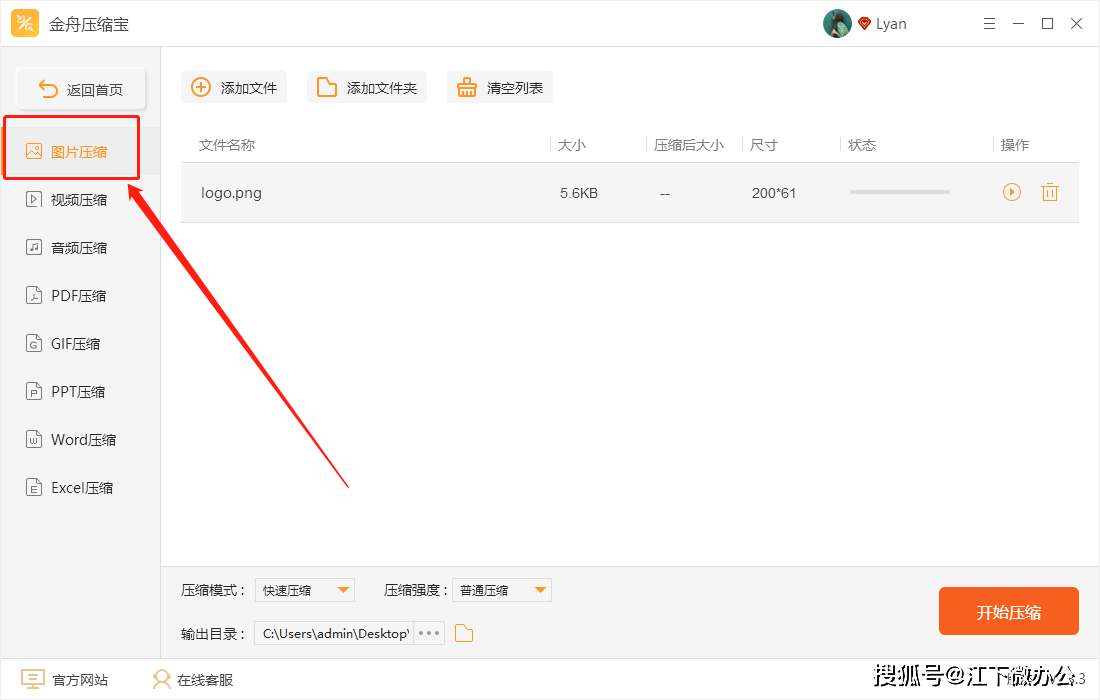The width and height of the screenshot is (1100, 700).
Task: Expand the 压缩强度 dropdown
Action: click(501, 590)
